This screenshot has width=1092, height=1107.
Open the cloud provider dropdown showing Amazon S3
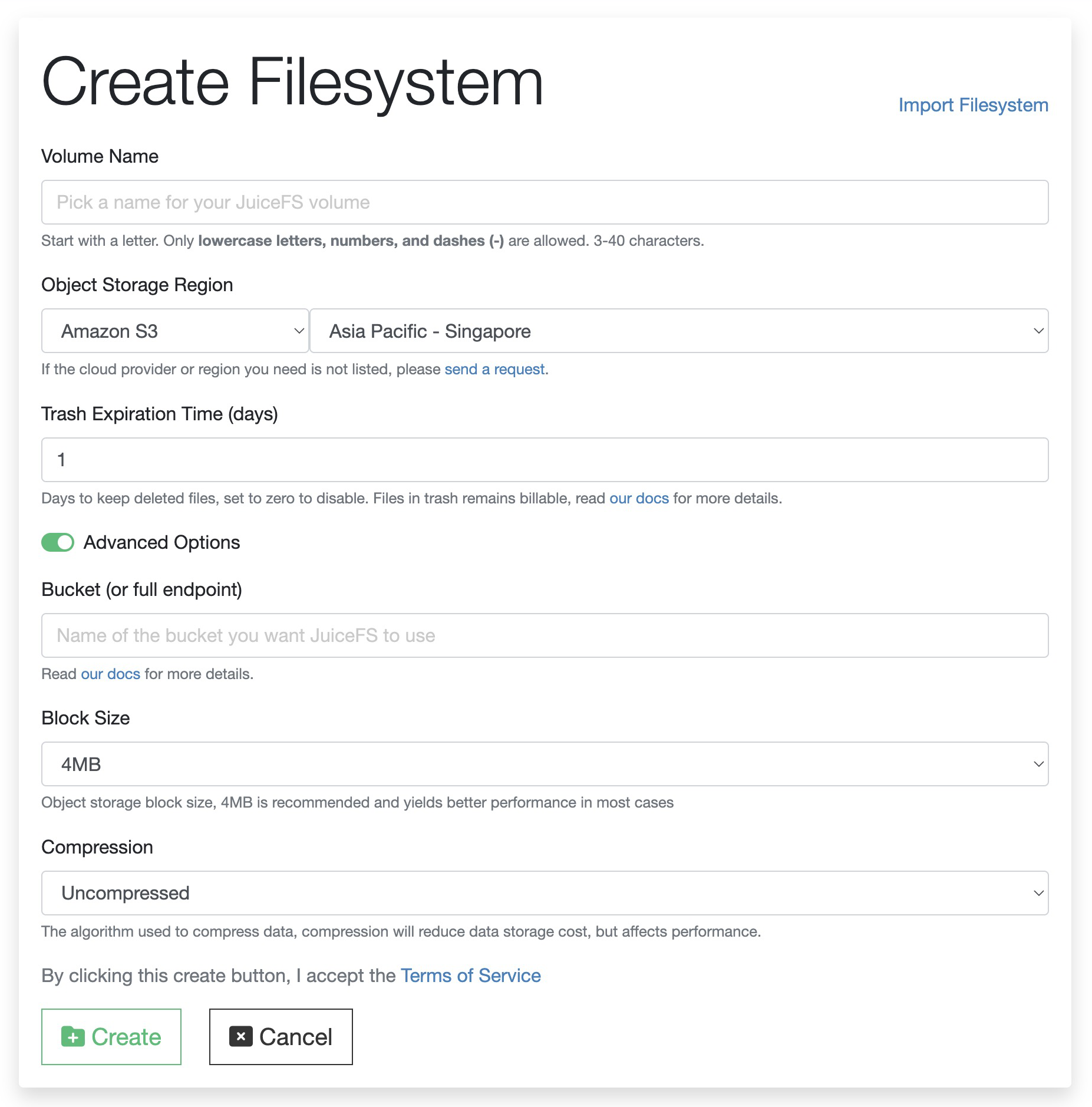coord(174,331)
